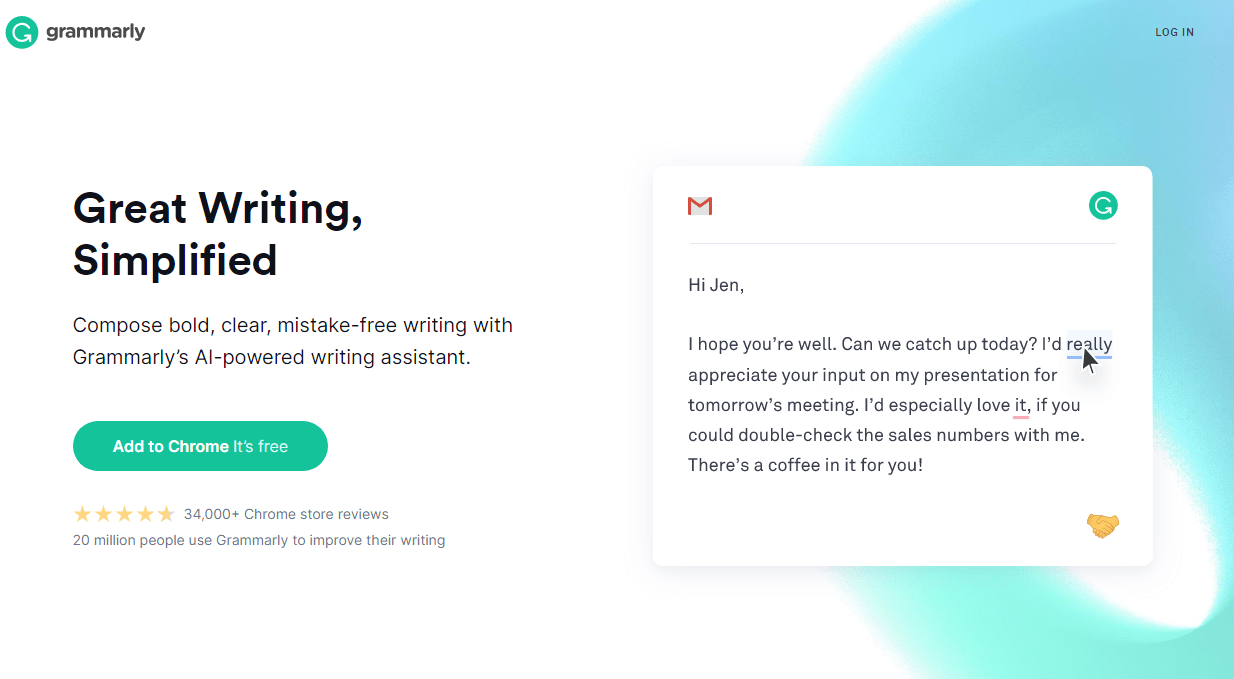The height and width of the screenshot is (679, 1234).
Task: Click the green Grammarly badge in the email card
Action: pyautogui.click(x=1103, y=206)
